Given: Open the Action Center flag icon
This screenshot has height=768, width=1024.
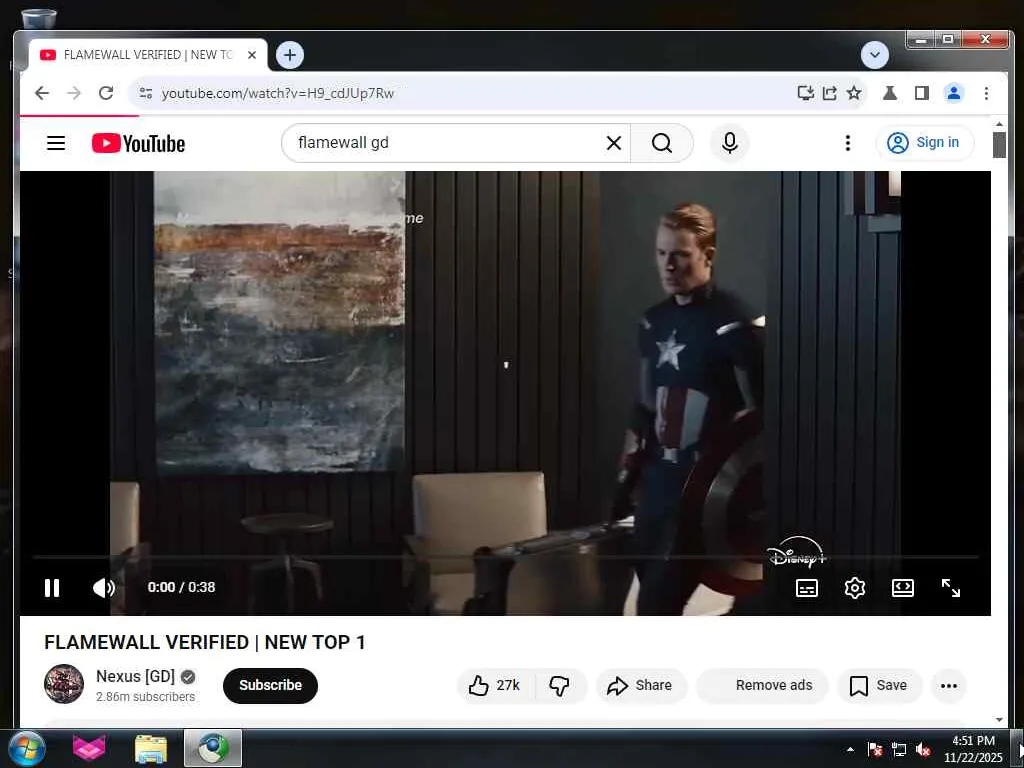Looking at the screenshot, I should pyautogui.click(x=875, y=750).
